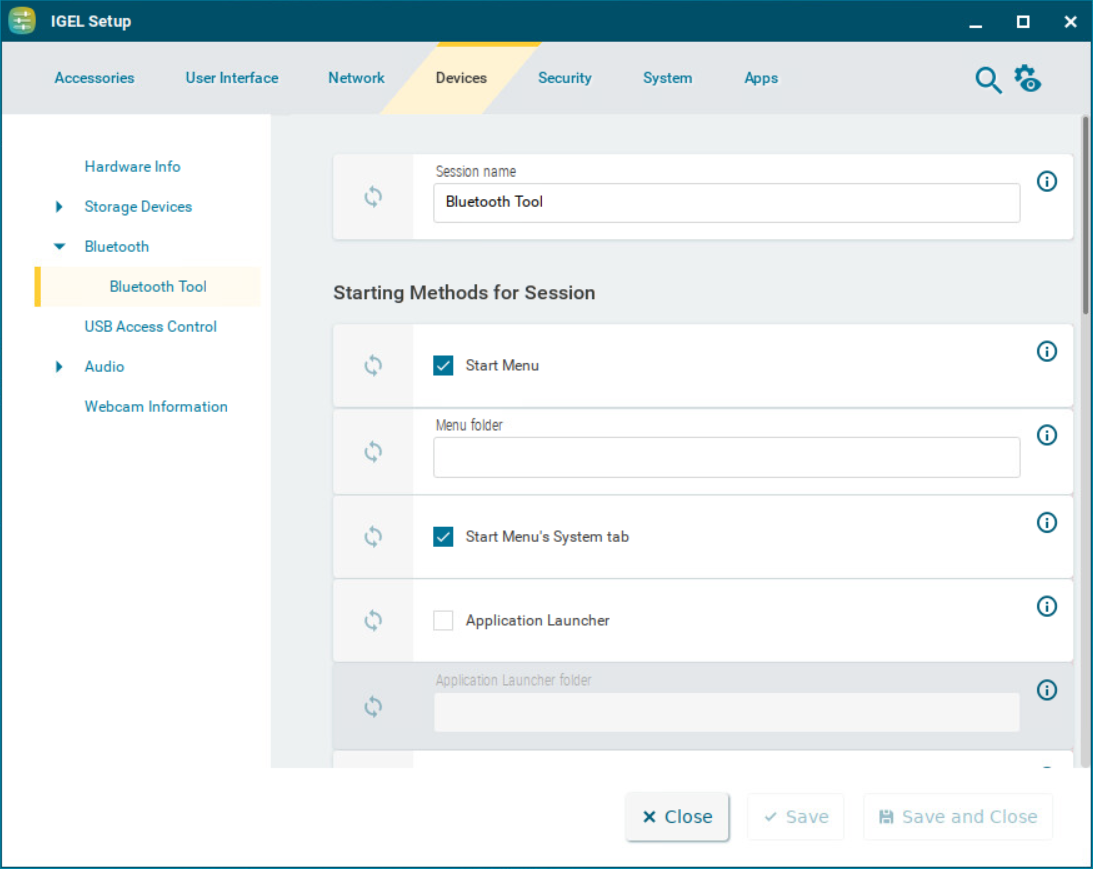The image size is (1093, 869).
Task: Uncheck the Start Menu checkbox
Action: tap(443, 366)
